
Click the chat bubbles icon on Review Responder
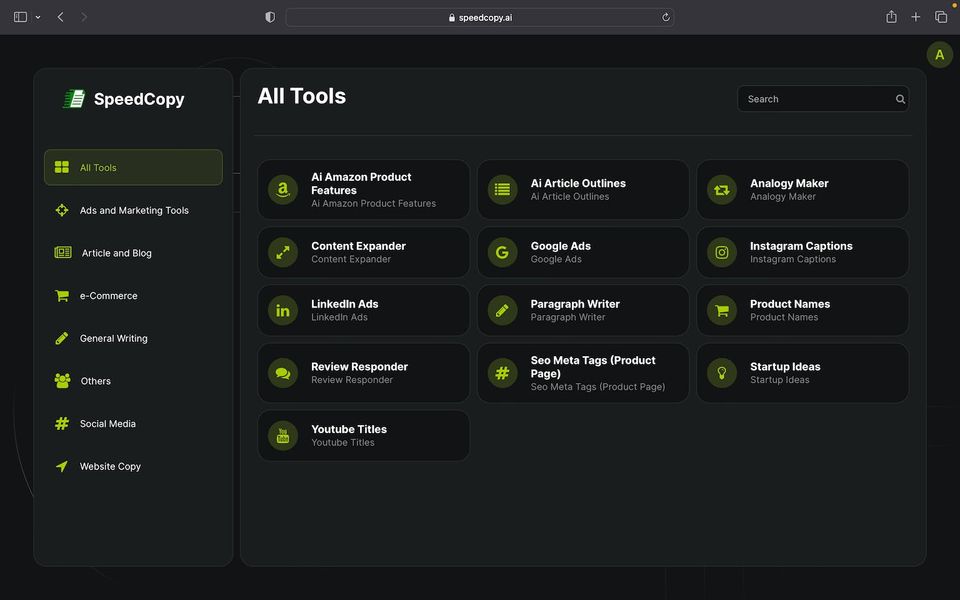click(283, 373)
